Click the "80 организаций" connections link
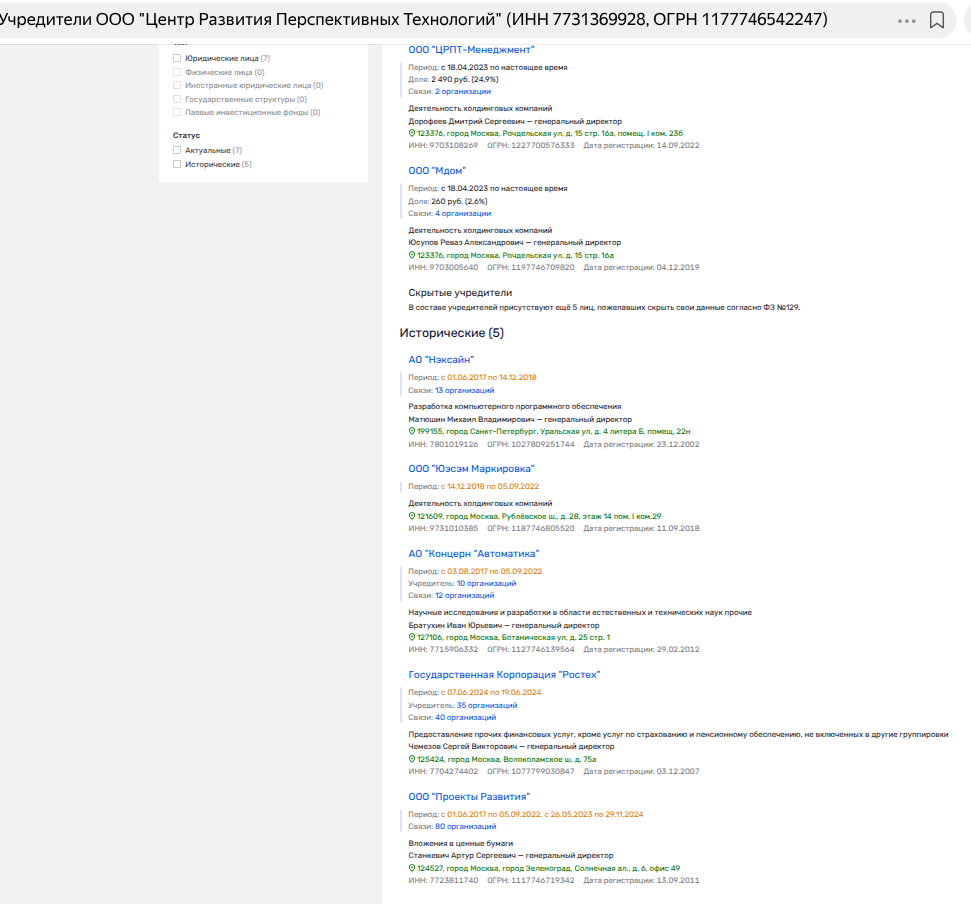Image resolution: width=971 pixels, height=904 pixels. pos(465,826)
